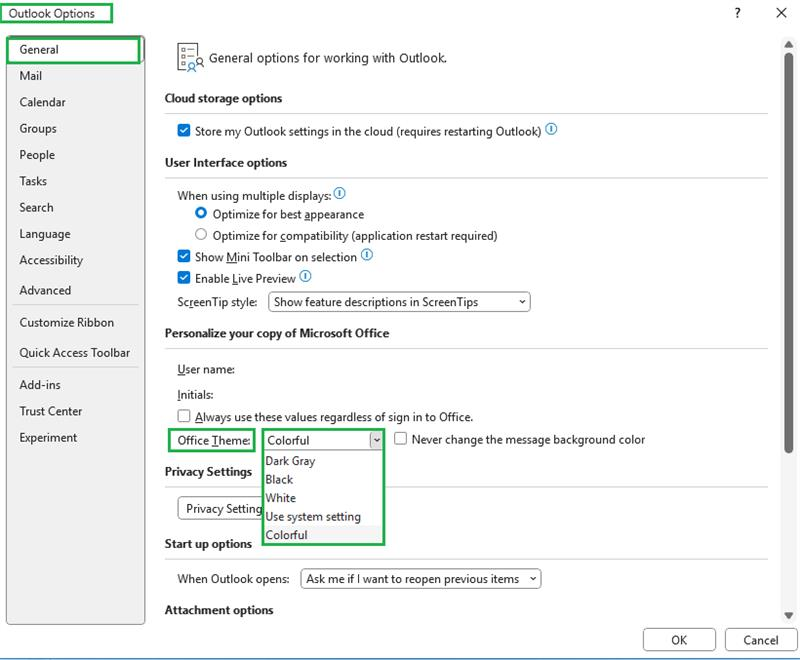The height and width of the screenshot is (660, 800).
Task: Open Quick Access Toolbar settings
Action: (74, 353)
